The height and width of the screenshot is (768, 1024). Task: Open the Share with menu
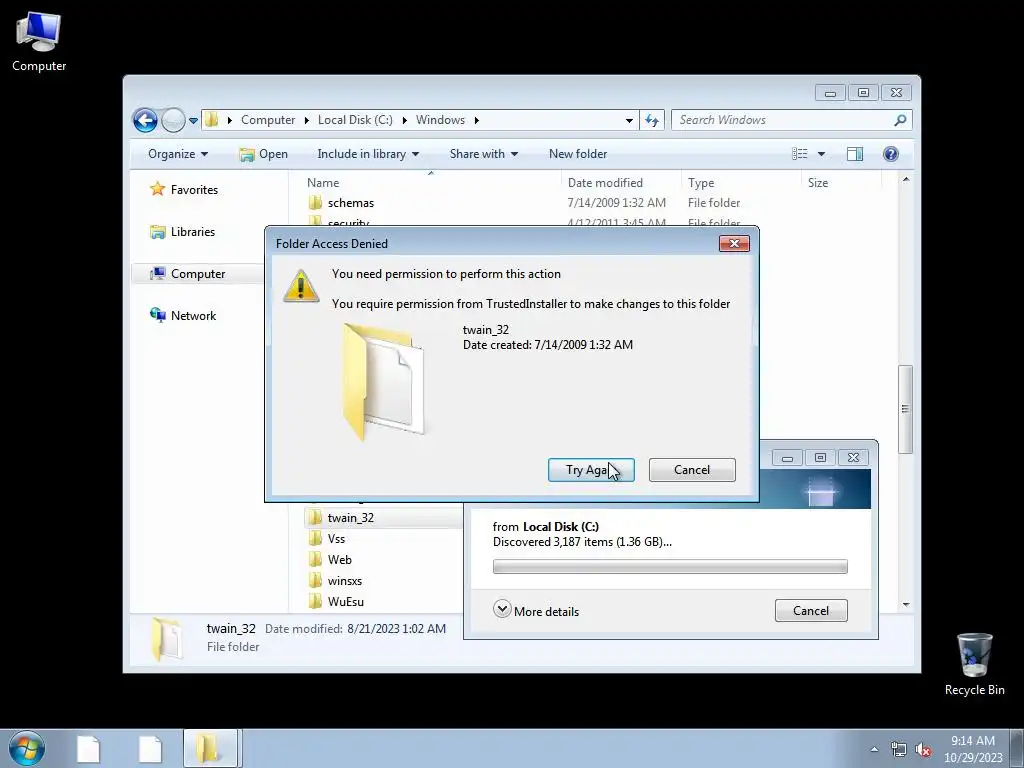[x=483, y=153]
